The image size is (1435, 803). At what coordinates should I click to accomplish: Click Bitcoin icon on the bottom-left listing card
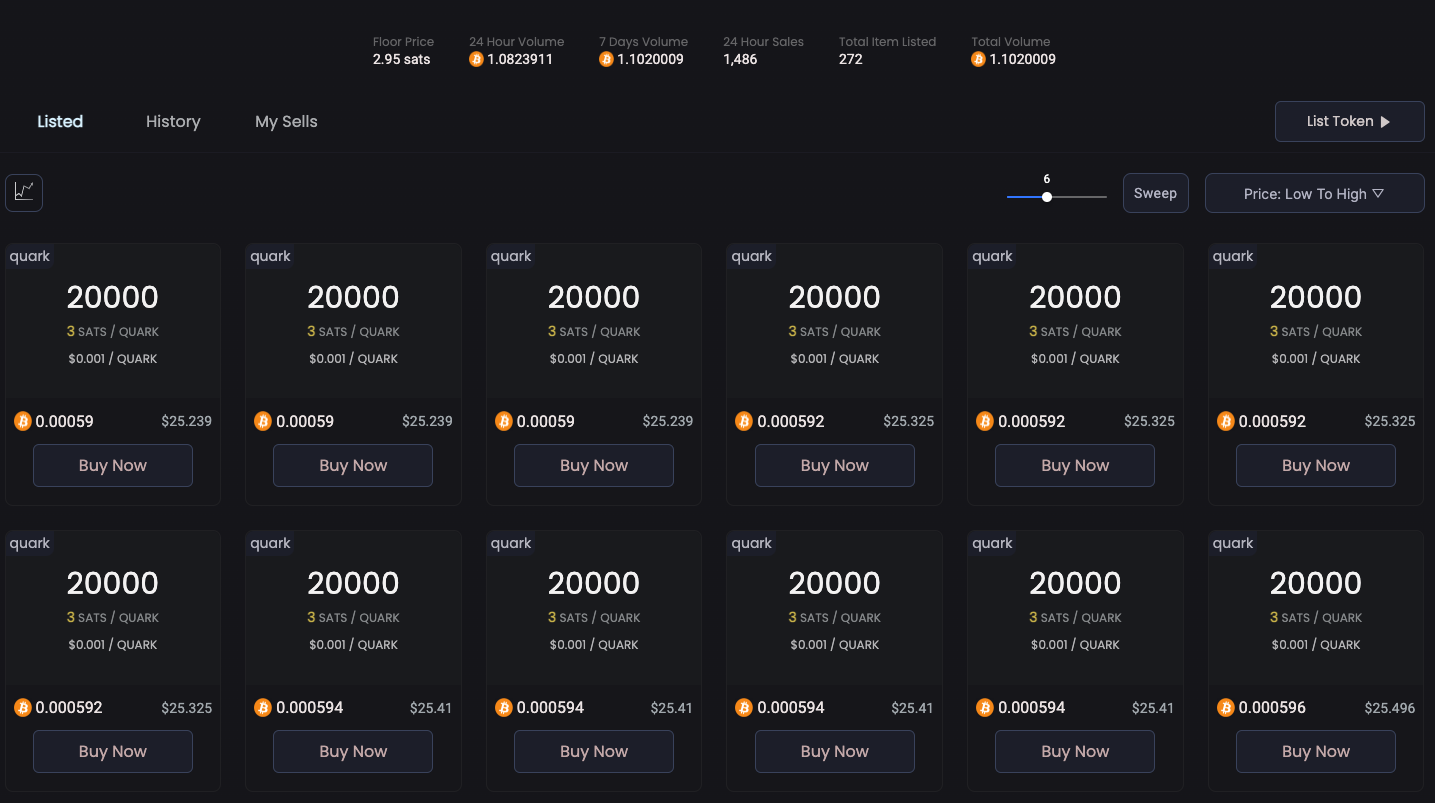click(x=23, y=708)
